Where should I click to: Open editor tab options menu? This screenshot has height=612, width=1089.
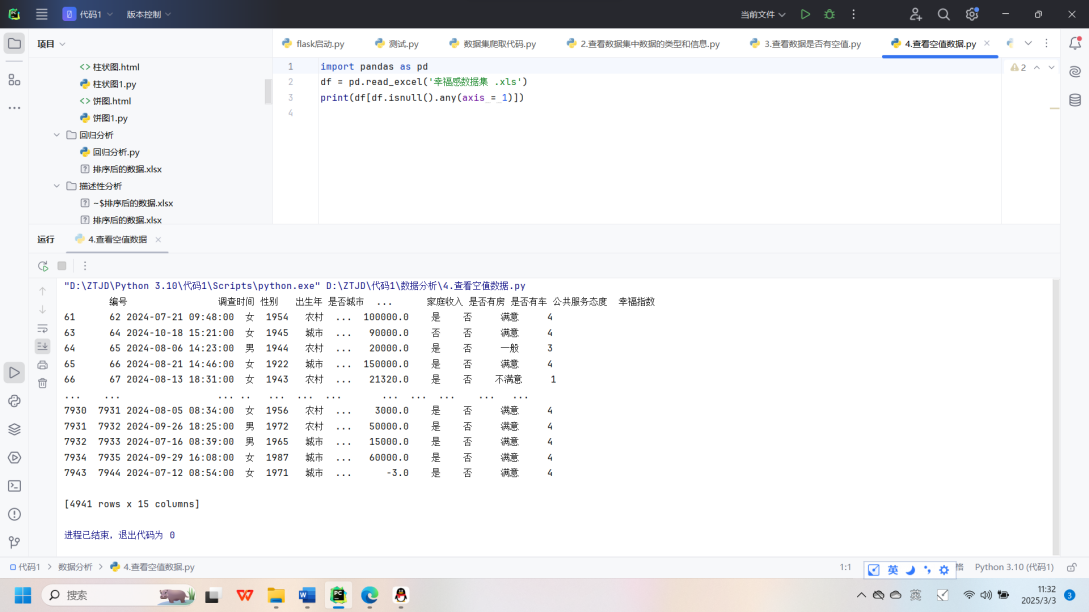click(1047, 43)
